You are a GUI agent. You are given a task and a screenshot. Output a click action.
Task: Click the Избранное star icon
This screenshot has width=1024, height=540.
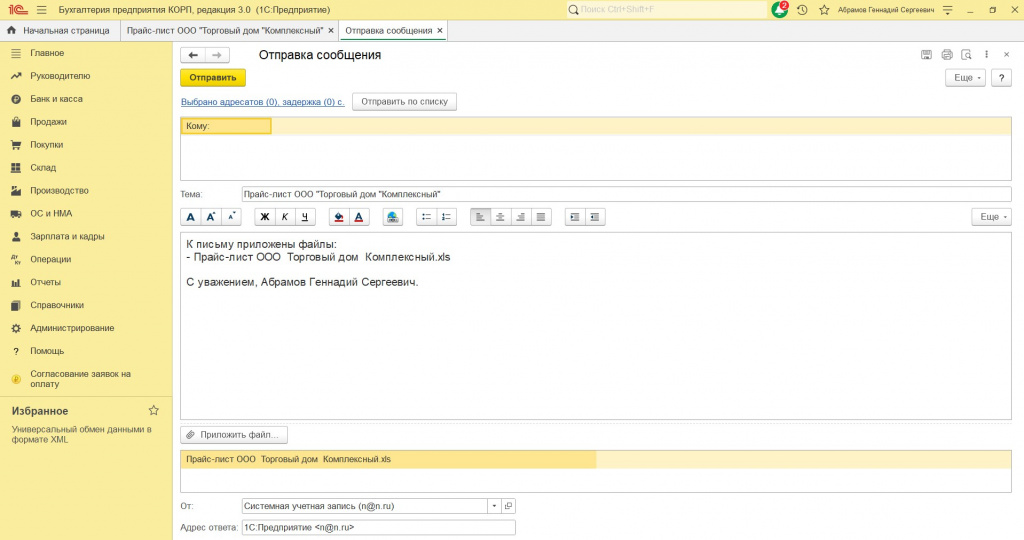click(x=153, y=411)
